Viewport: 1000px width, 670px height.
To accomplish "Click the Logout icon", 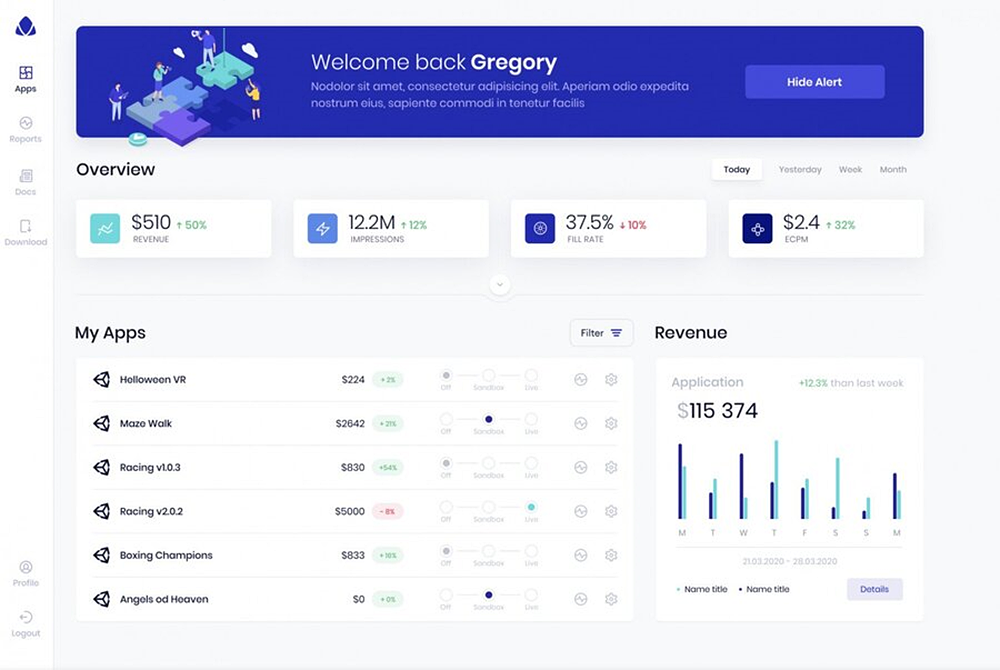I will pos(26,623).
